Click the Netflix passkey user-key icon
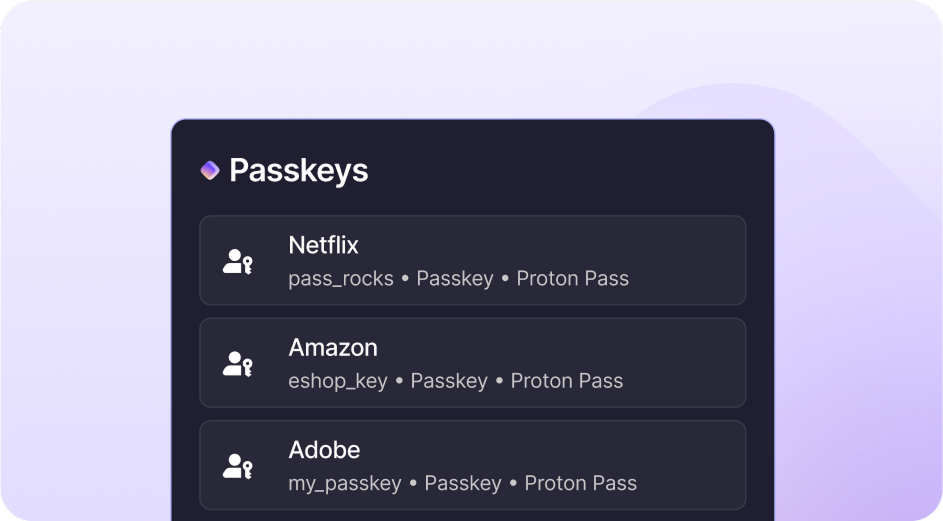The image size is (943, 521). [x=237, y=263]
